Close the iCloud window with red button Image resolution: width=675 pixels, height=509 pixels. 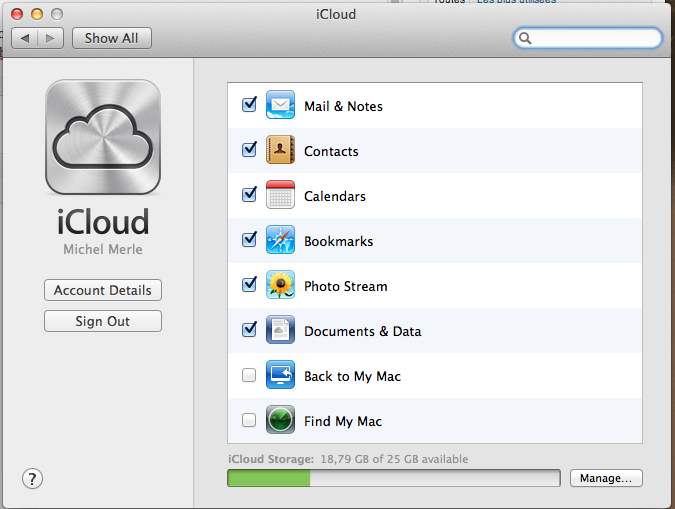tap(17, 14)
